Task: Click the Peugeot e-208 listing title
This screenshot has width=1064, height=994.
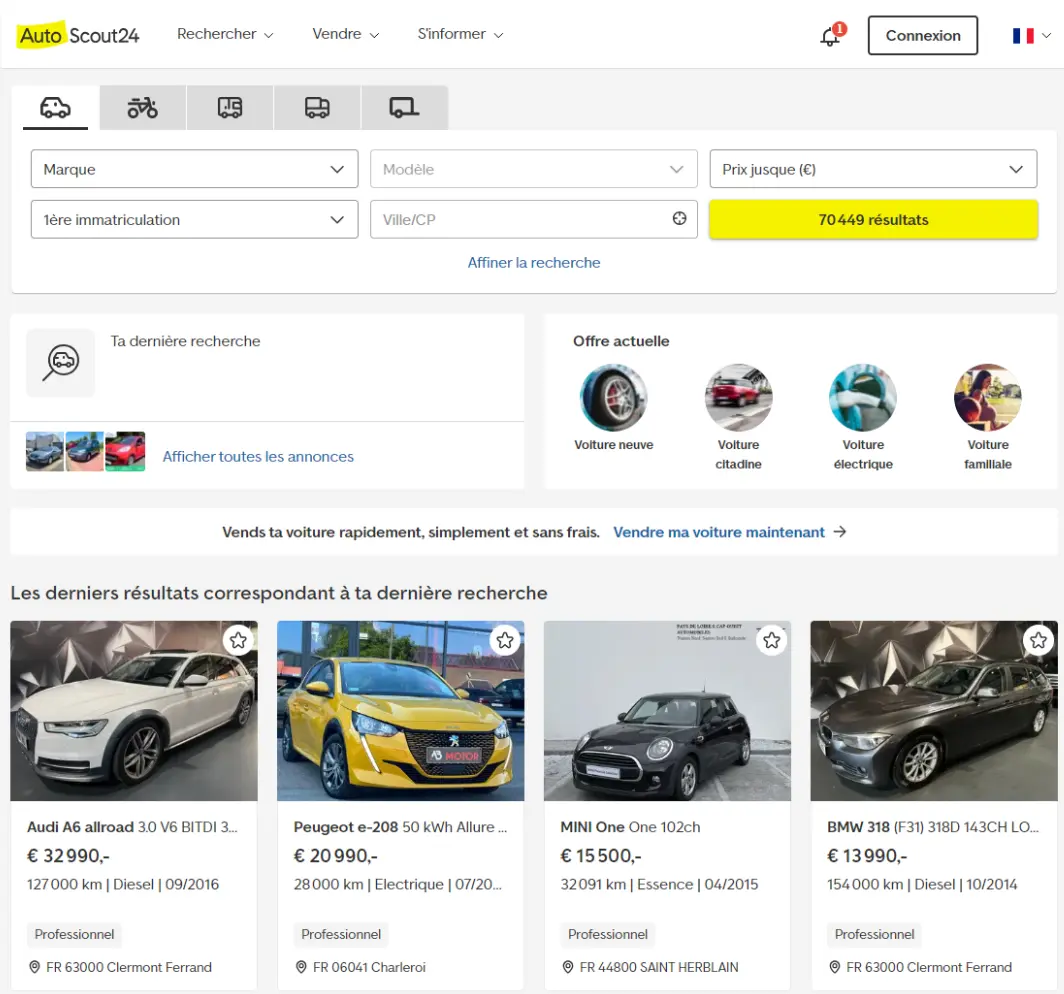Action: click(400, 827)
